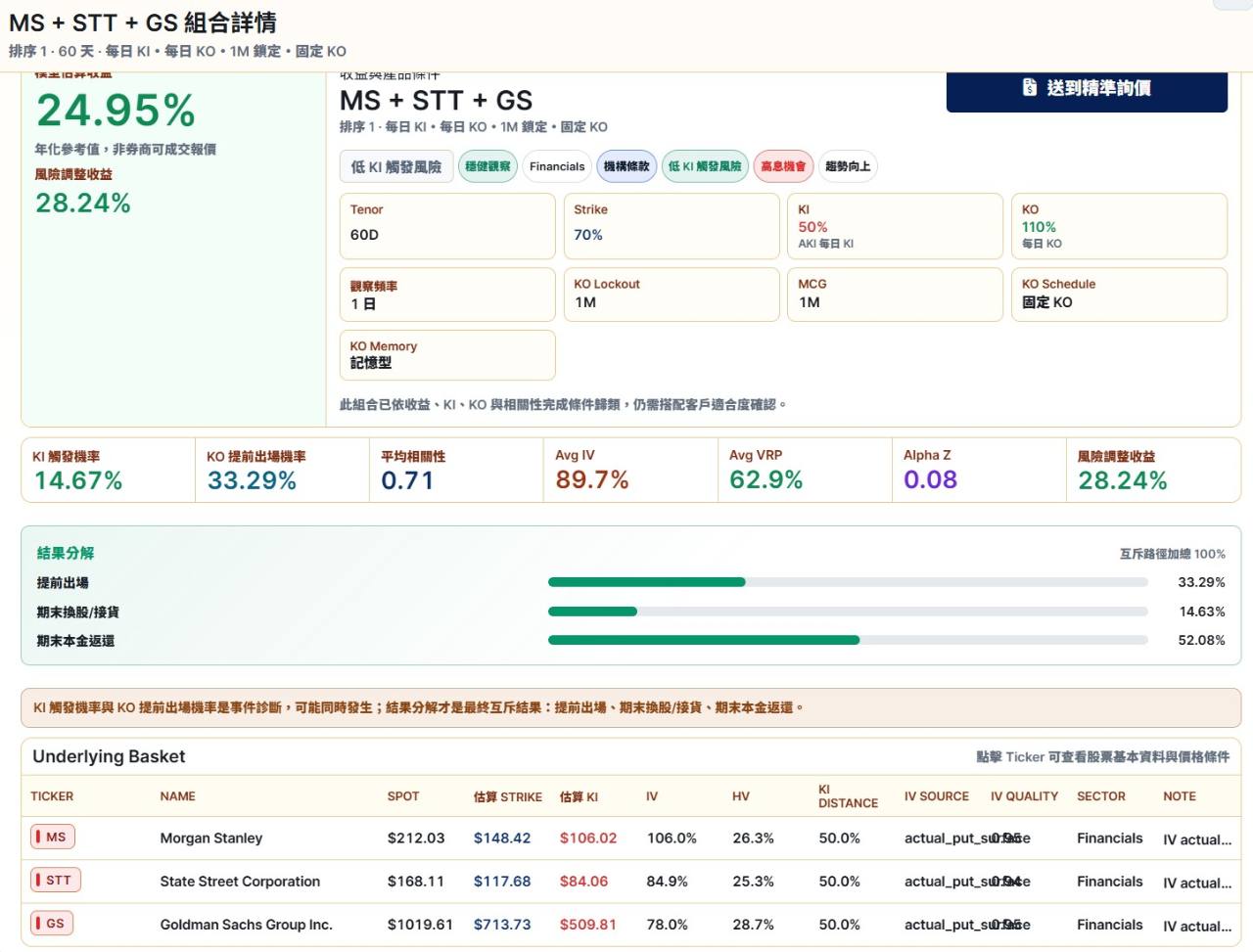Select the 低 KI 觸發風險 gray tag
The width and height of the screenshot is (1253, 952).
(396, 166)
